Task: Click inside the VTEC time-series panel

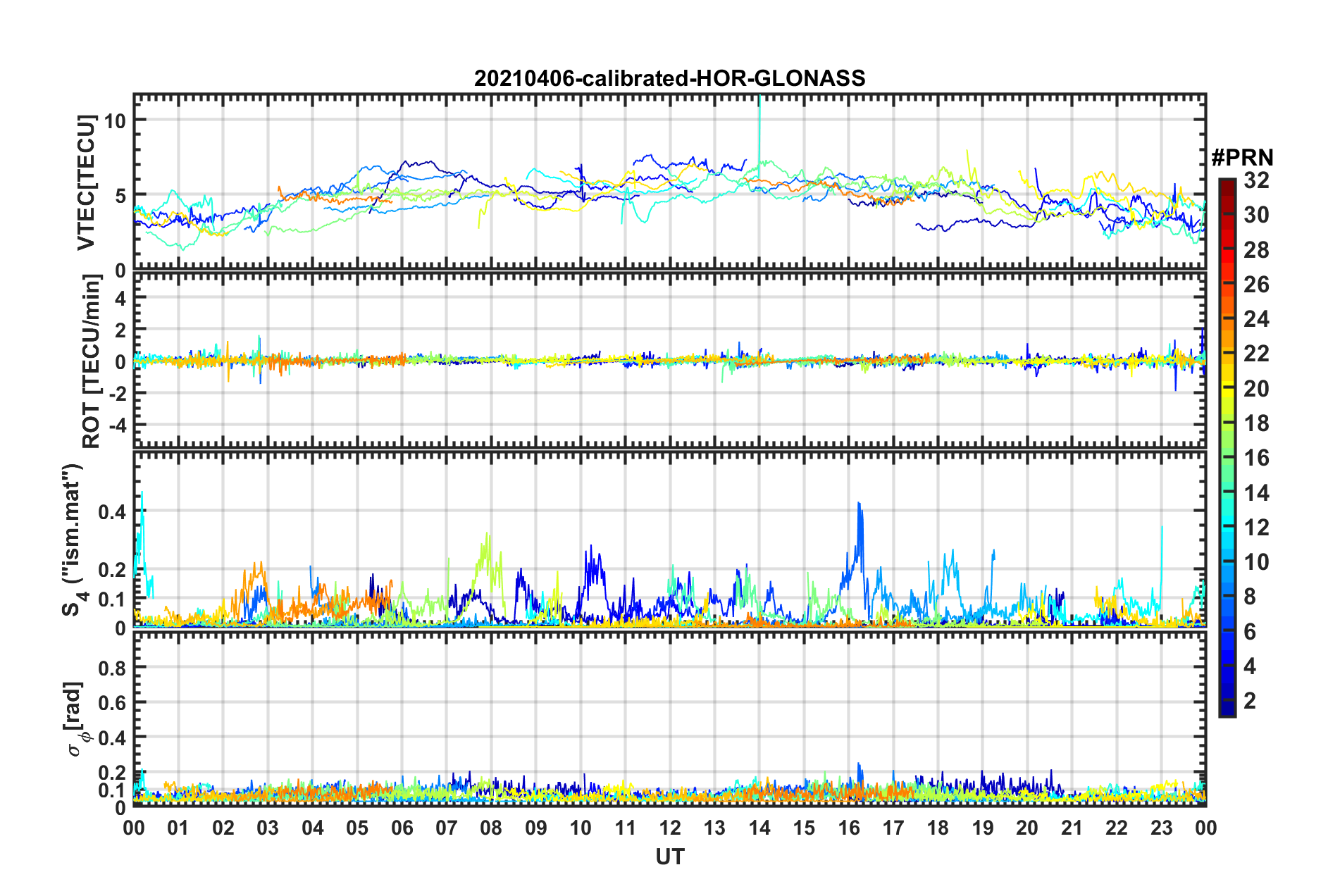Action: coord(670,182)
